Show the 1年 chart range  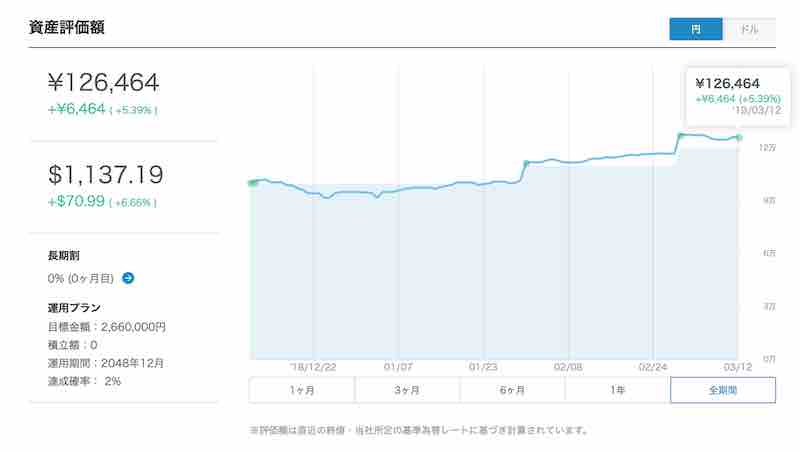617,389
